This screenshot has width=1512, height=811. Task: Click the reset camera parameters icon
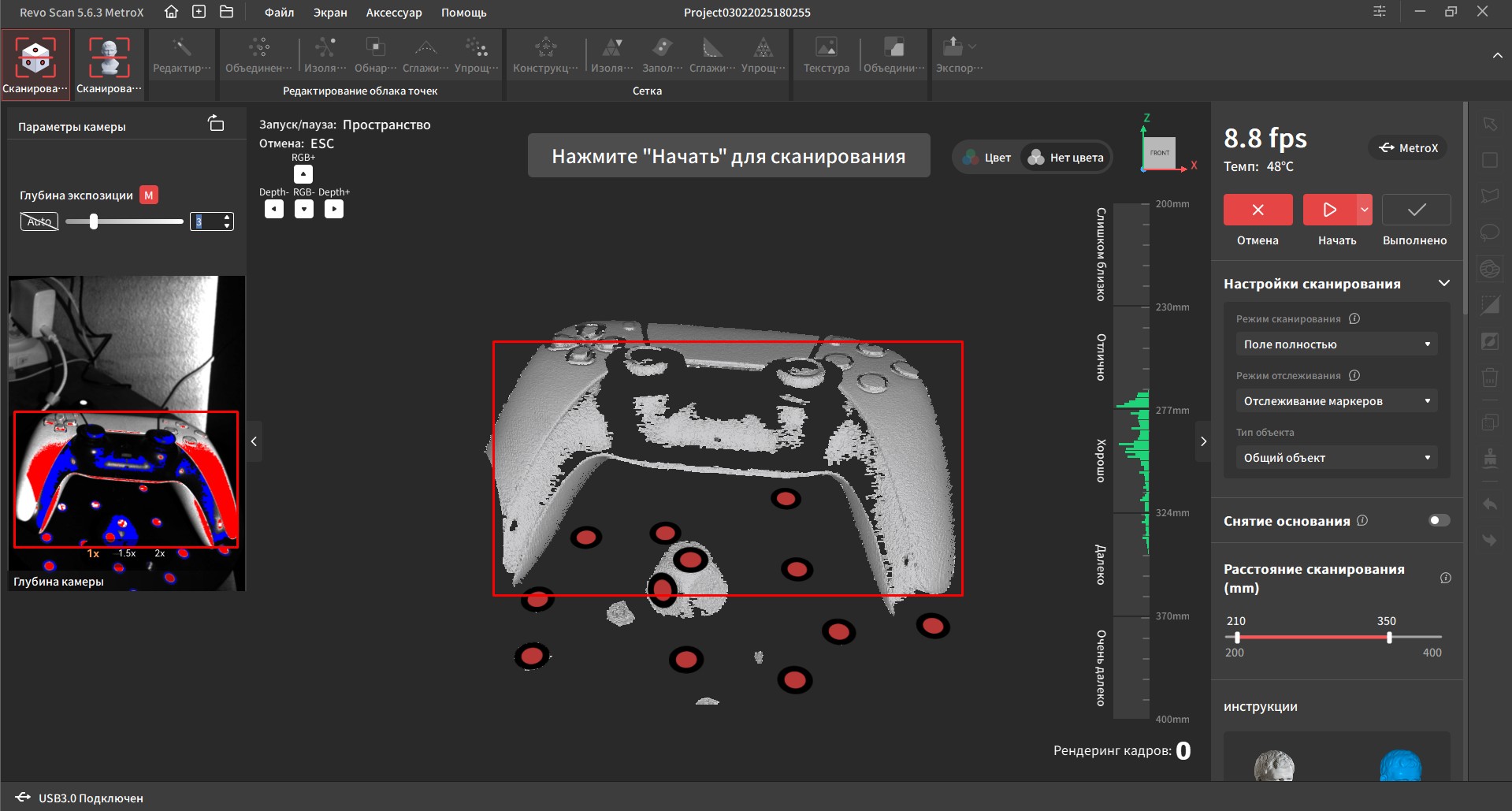[x=216, y=124]
